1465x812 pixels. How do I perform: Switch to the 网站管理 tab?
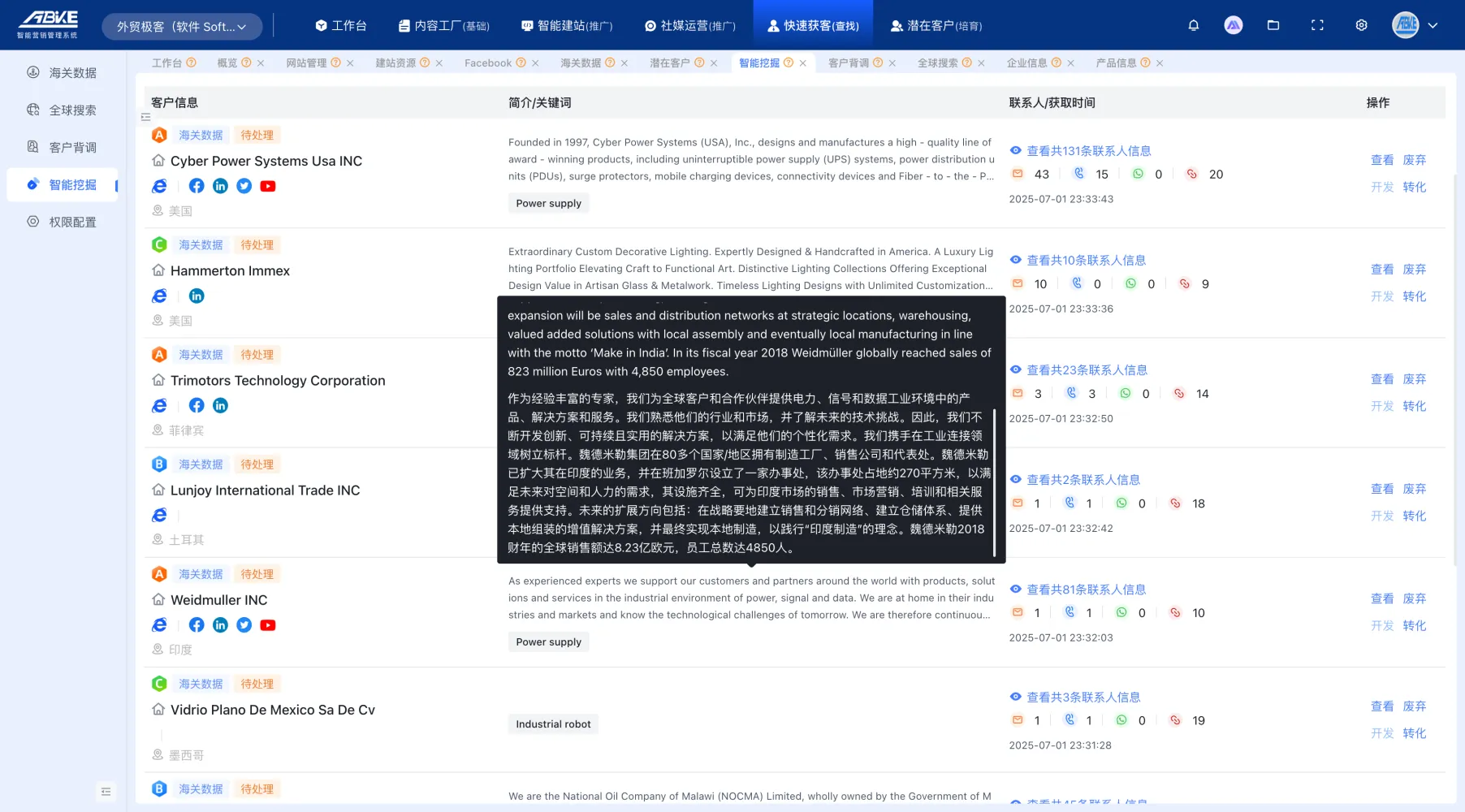click(x=306, y=63)
